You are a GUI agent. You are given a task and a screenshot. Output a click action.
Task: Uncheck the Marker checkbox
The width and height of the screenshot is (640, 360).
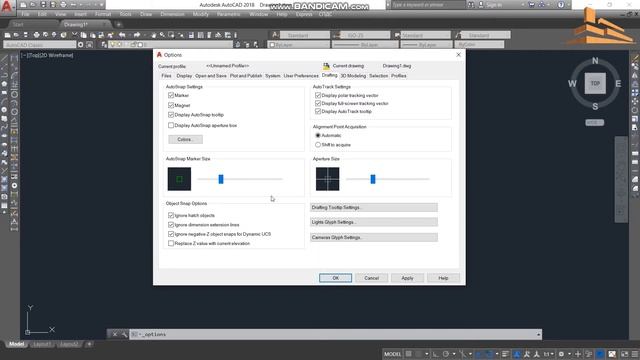click(x=171, y=95)
